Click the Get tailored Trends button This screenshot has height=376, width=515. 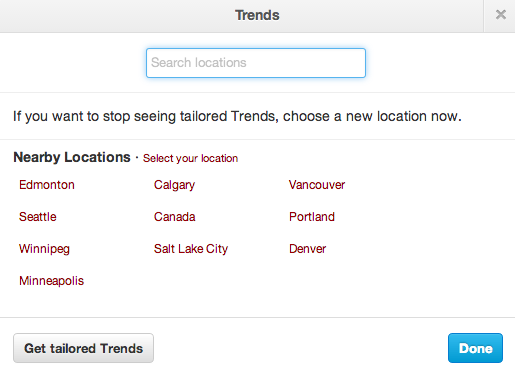tap(83, 348)
